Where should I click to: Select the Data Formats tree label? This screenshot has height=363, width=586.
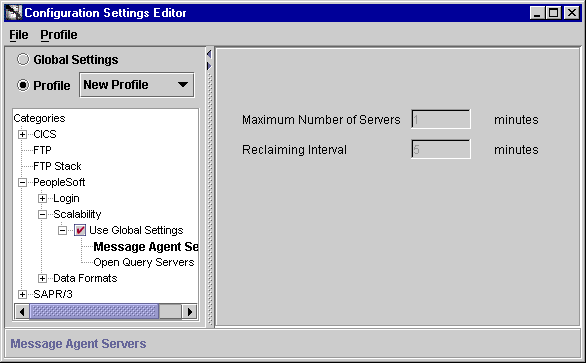click(x=85, y=279)
